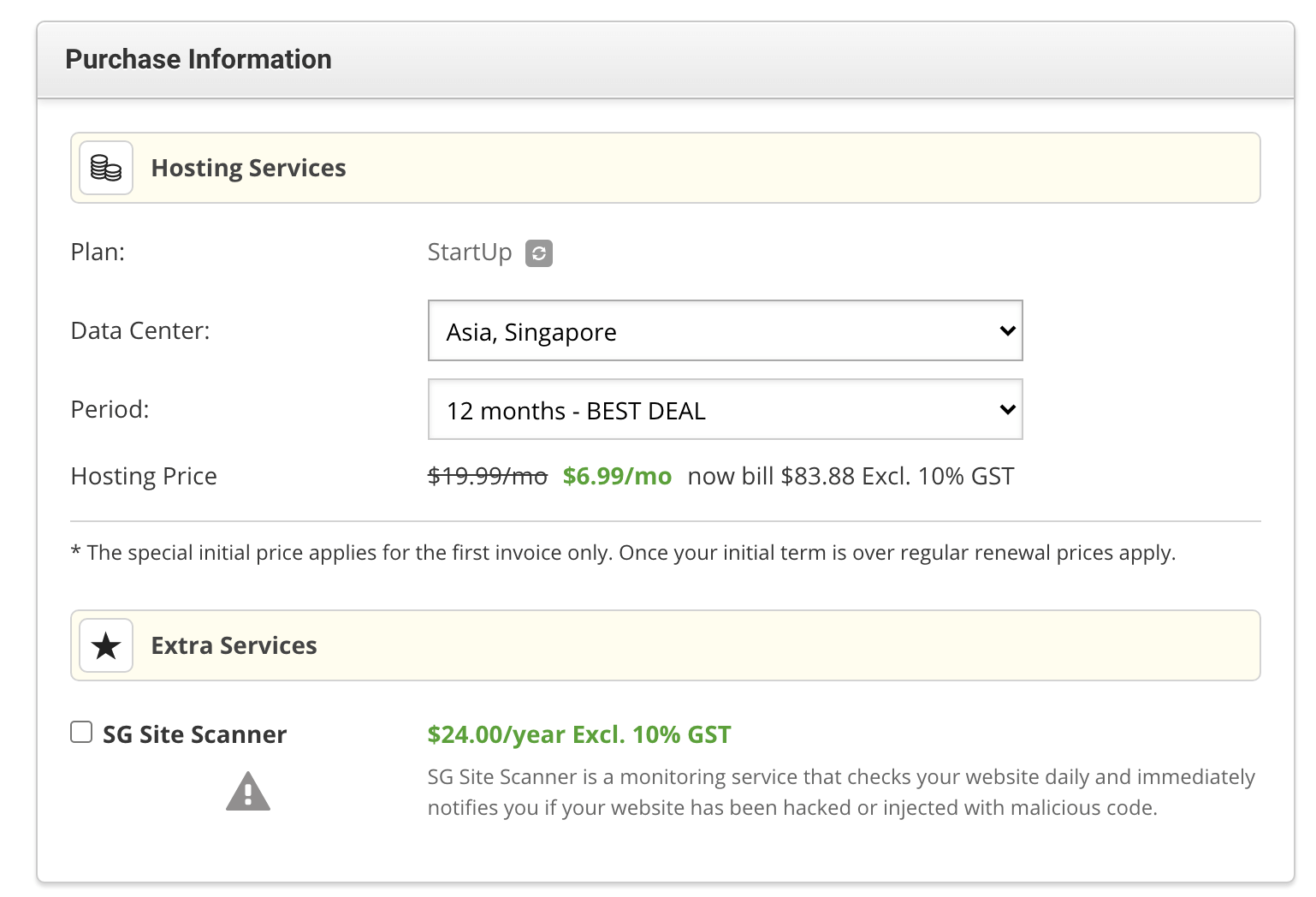Click the Extra Services section title
Screen dimensions: 1316x897
[234, 645]
